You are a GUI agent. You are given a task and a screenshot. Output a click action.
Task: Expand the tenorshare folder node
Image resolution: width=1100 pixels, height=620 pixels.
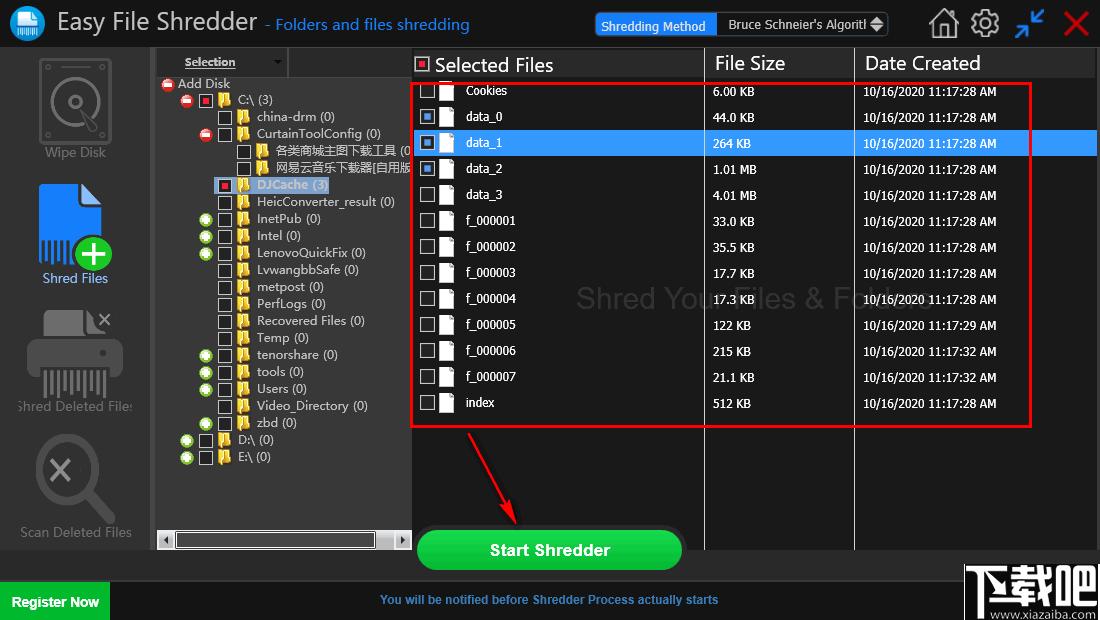[x=206, y=356]
